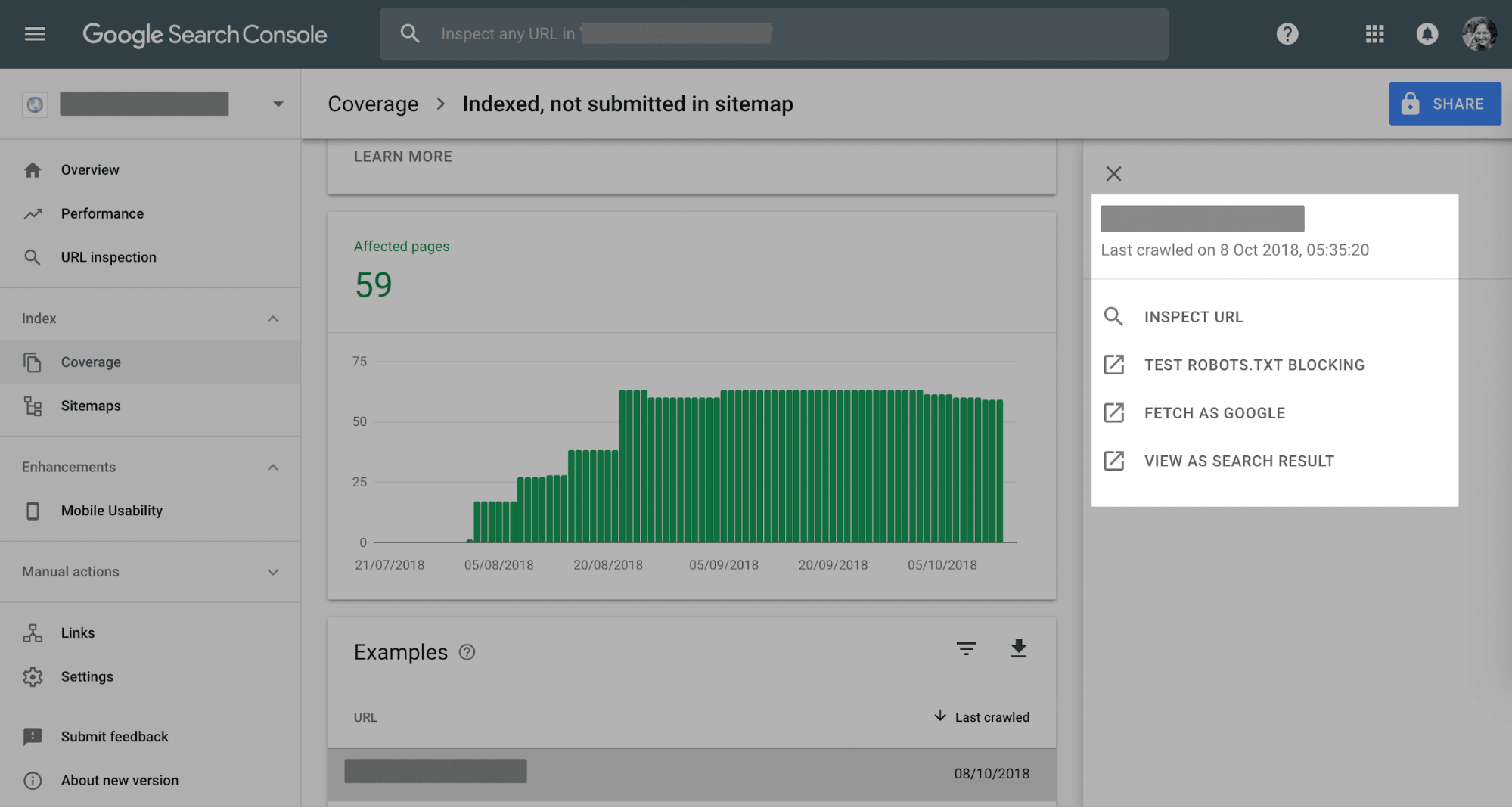1512x808 pixels.
Task: Click Test robots.txt blocking option
Action: [1253, 365]
